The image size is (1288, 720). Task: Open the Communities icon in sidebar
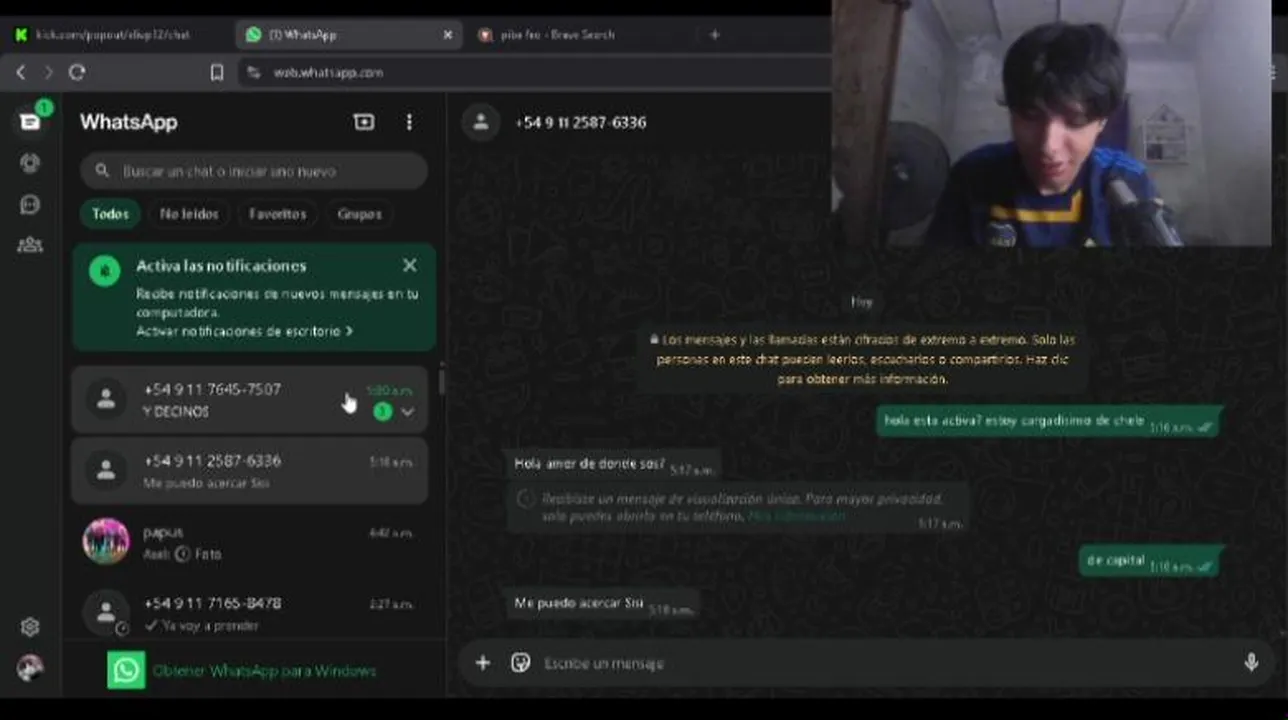[x=30, y=245]
